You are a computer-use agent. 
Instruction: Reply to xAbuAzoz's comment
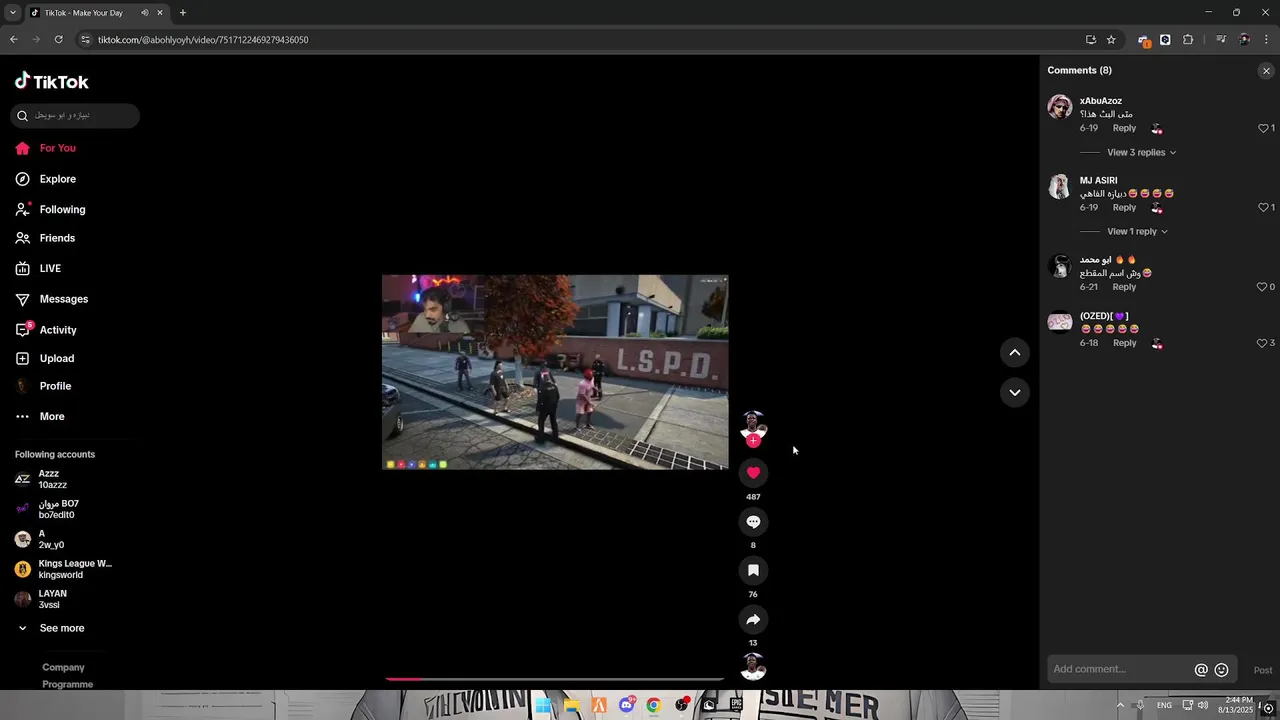1124,128
